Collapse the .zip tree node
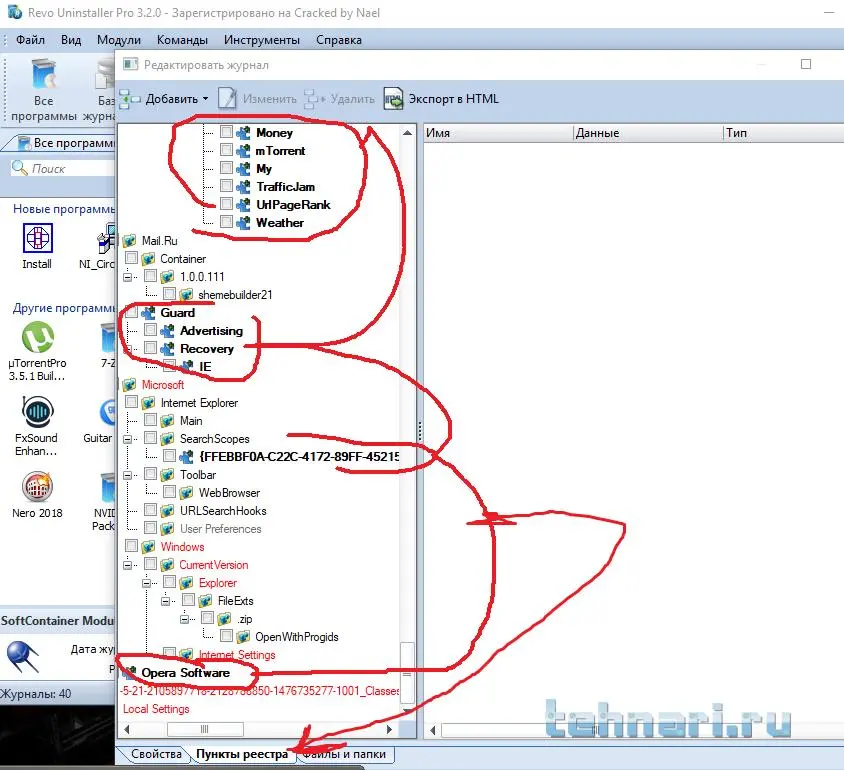 coord(185,619)
